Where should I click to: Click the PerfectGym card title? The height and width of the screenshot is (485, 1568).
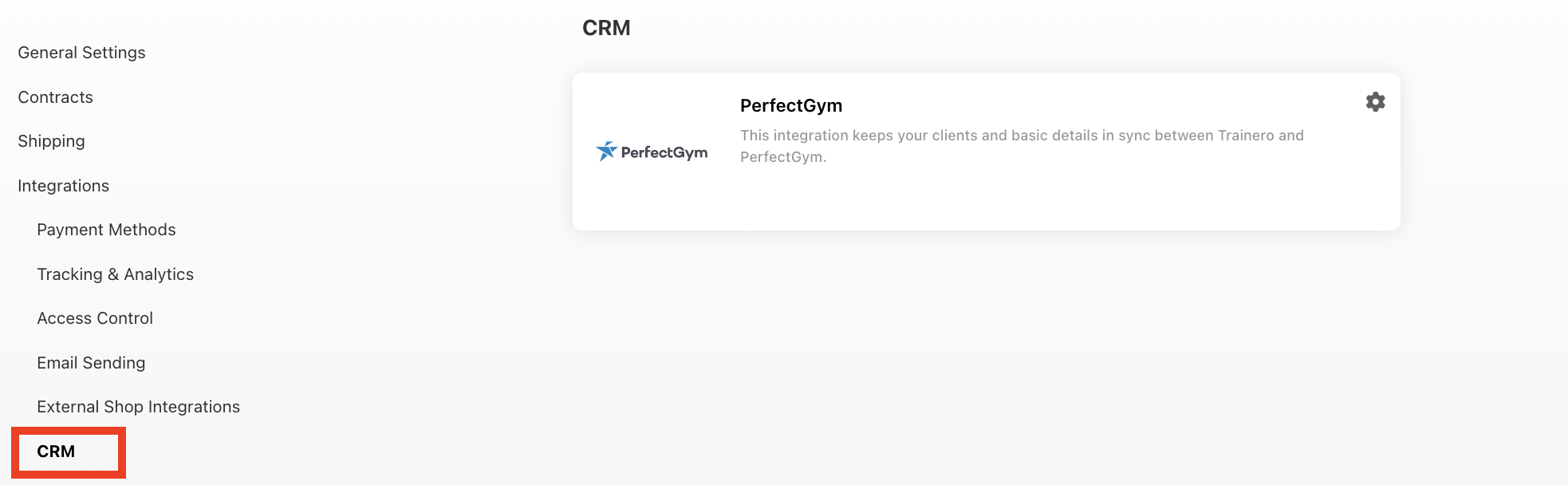791,105
